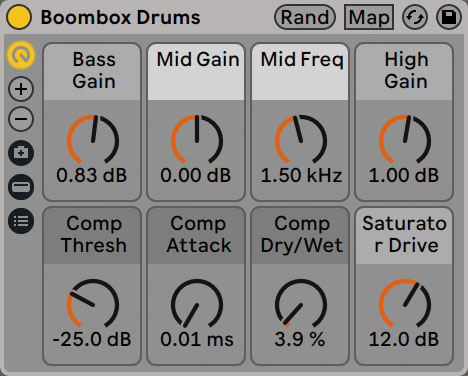This screenshot has width=468, height=376.
Task: Select the Mid Freq macro label
Action: (300, 72)
